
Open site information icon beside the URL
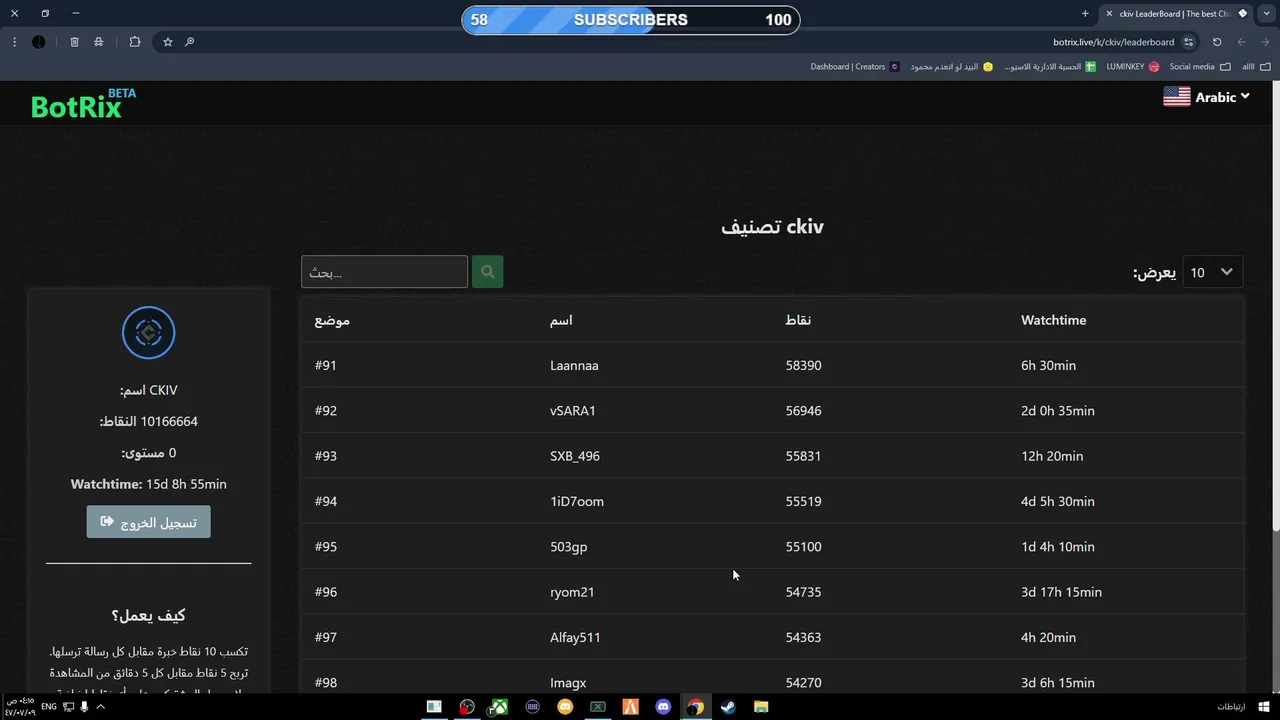click(x=1188, y=42)
